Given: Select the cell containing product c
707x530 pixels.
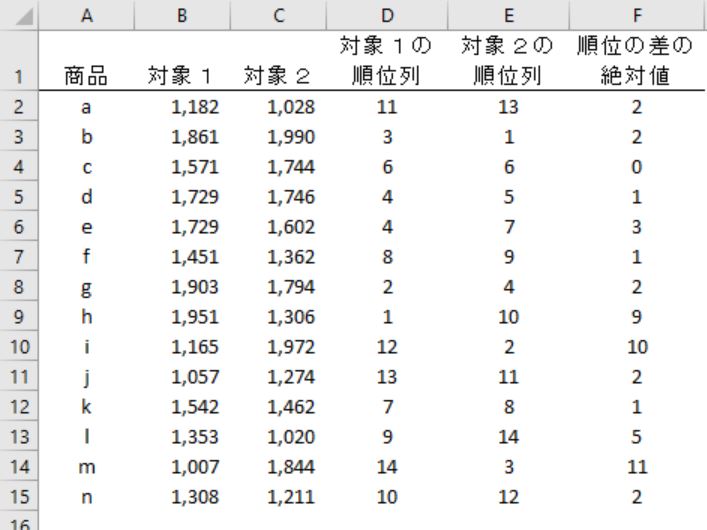Looking at the screenshot, I should click(x=86, y=166).
